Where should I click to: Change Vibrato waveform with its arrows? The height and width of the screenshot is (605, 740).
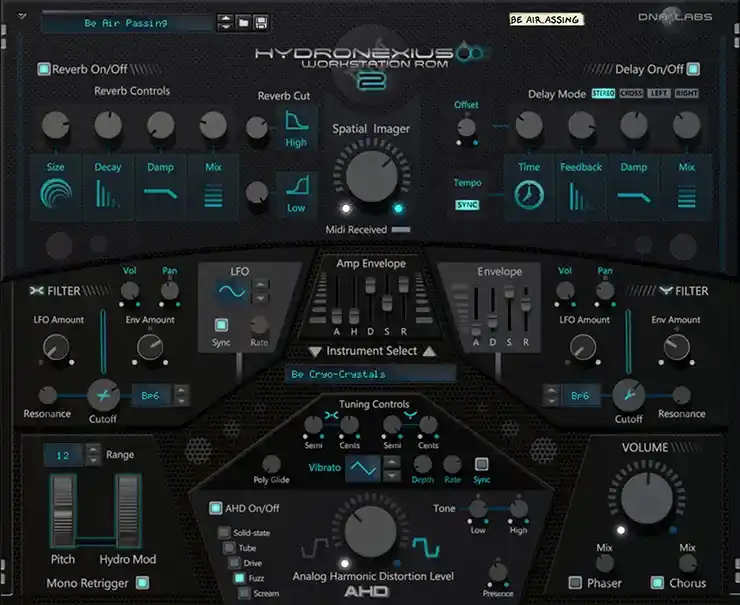point(392,468)
